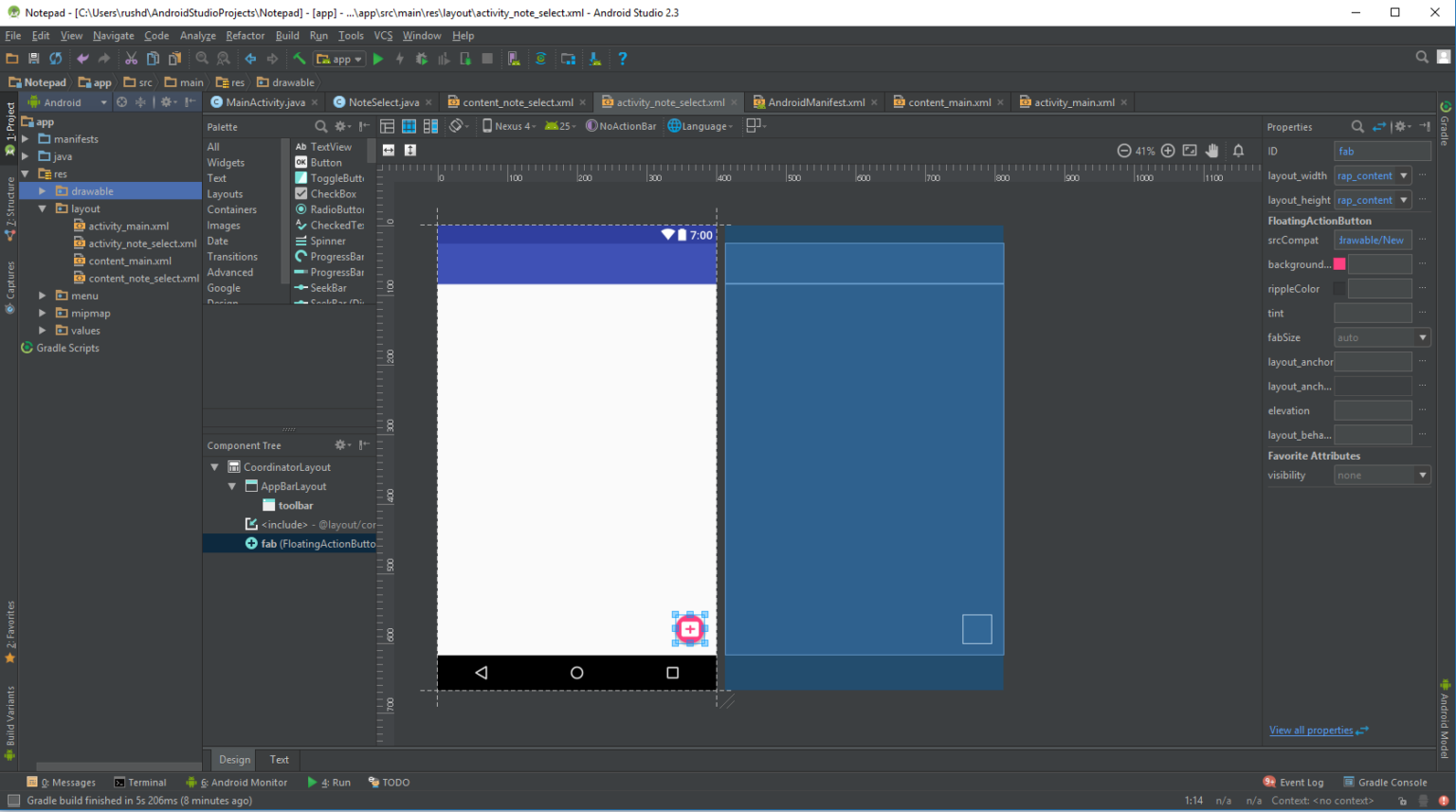Toggle the Design and Blueprint combined view
Screen dimensions: 1456x812
point(430,126)
